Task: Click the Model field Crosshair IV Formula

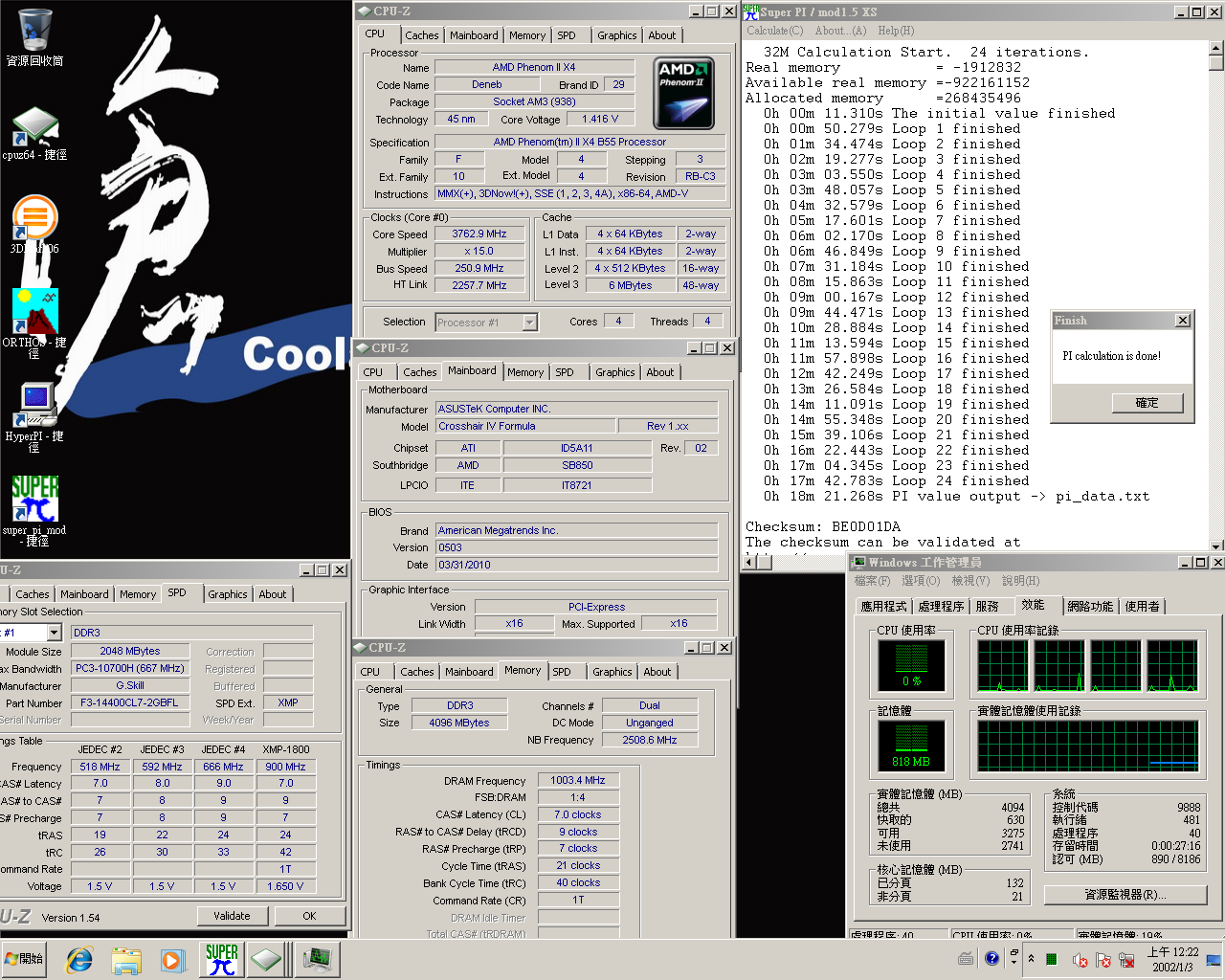Action: click(525, 426)
